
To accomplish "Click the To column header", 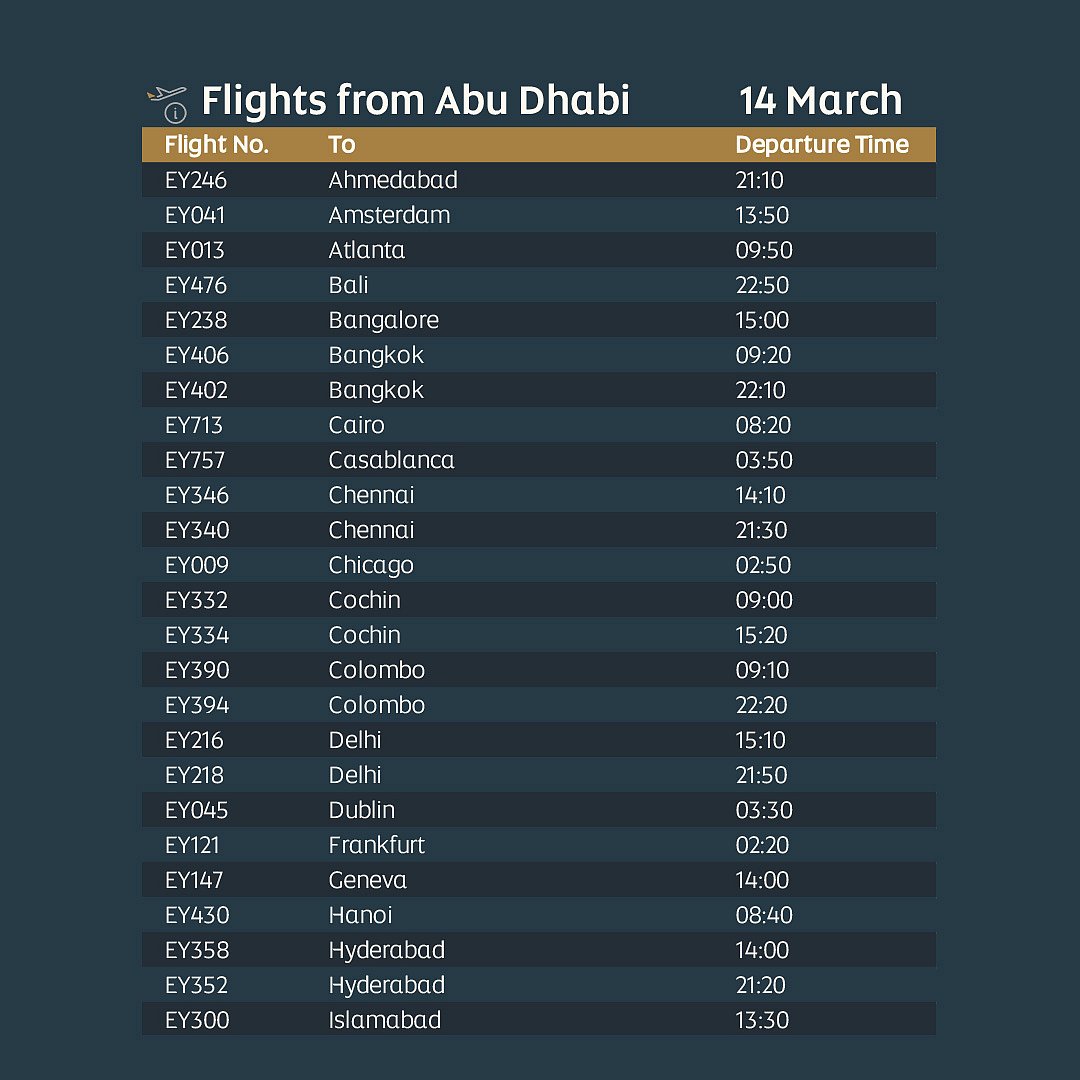I will coord(342,145).
